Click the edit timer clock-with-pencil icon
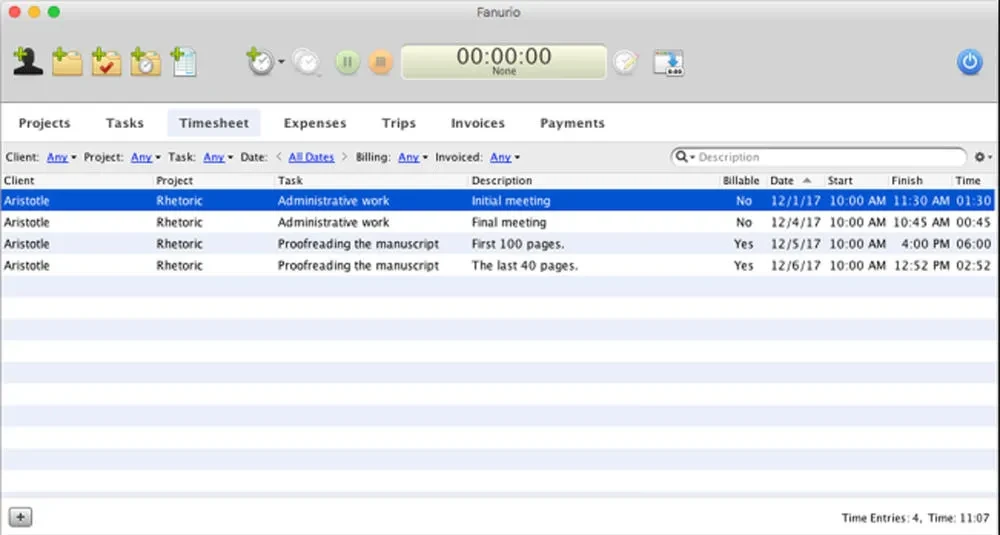Screen dimensions: 1000x535 (x=625, y=62)
